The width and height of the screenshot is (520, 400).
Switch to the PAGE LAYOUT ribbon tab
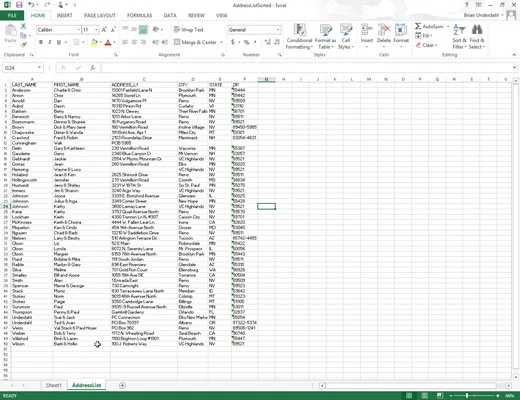(100, 15)
